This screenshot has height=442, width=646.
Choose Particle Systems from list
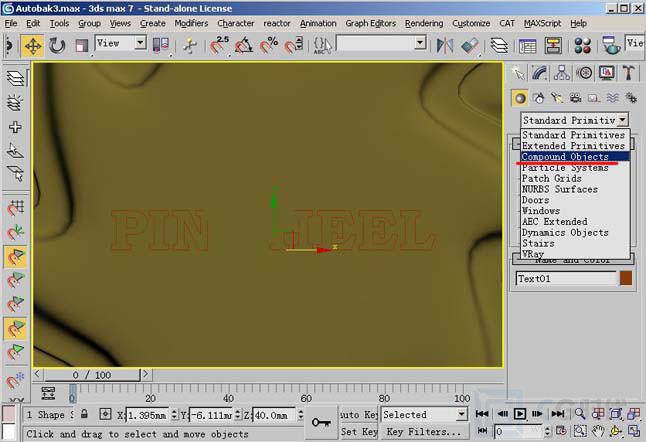[x=575, y=168]
